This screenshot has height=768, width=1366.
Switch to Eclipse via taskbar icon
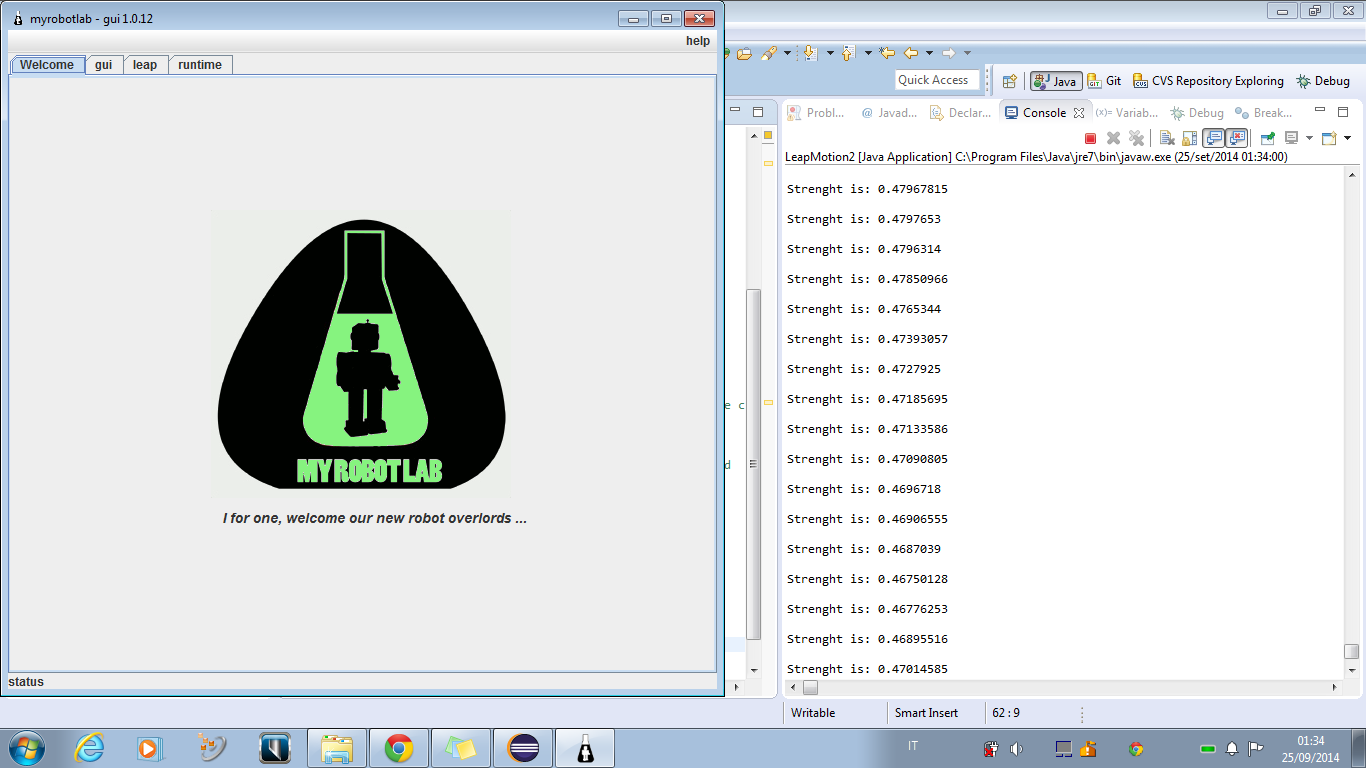[523, 748]
